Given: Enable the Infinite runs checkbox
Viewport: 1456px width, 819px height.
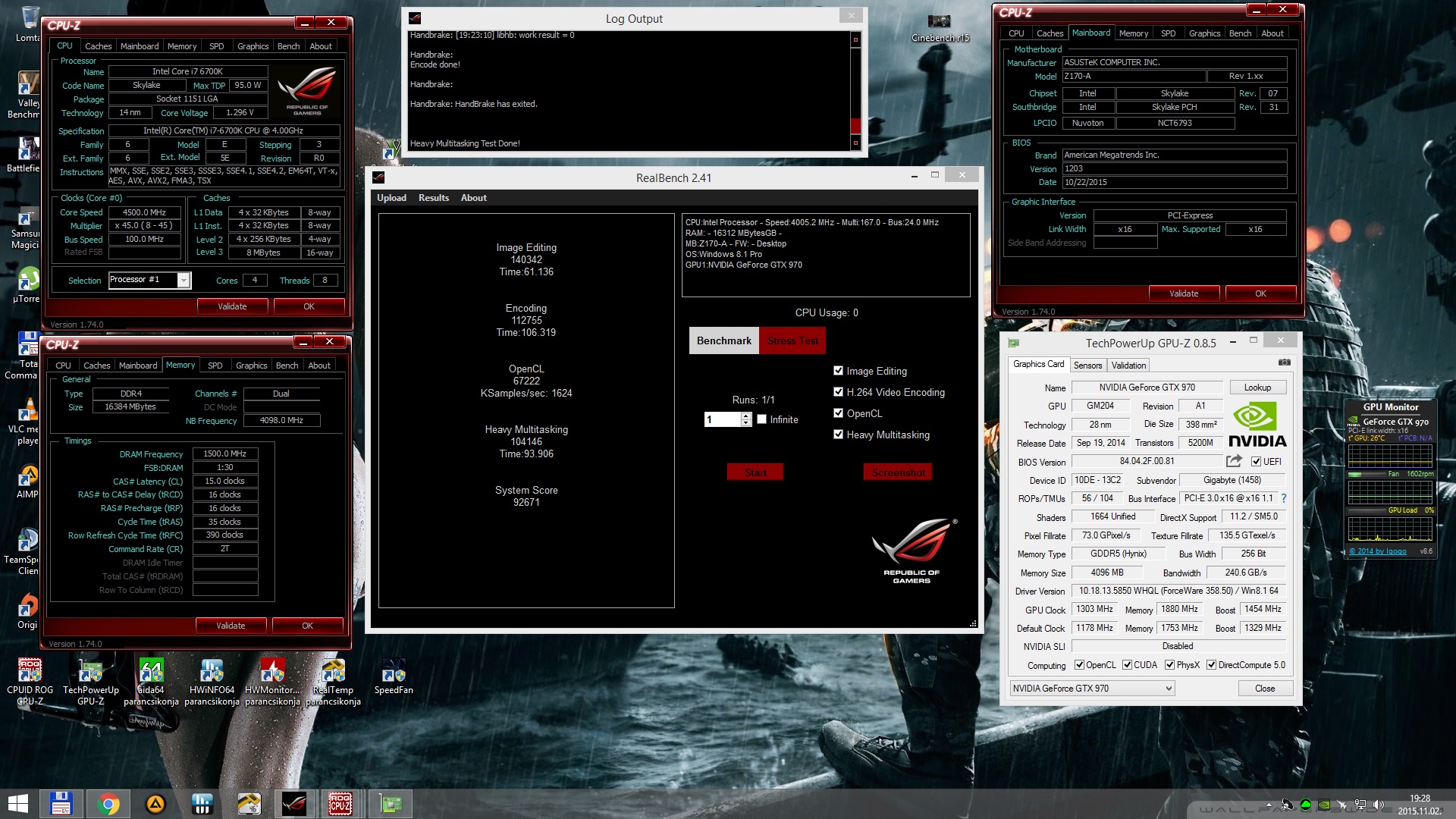Looking at the screenshot, I should [761, 419].
